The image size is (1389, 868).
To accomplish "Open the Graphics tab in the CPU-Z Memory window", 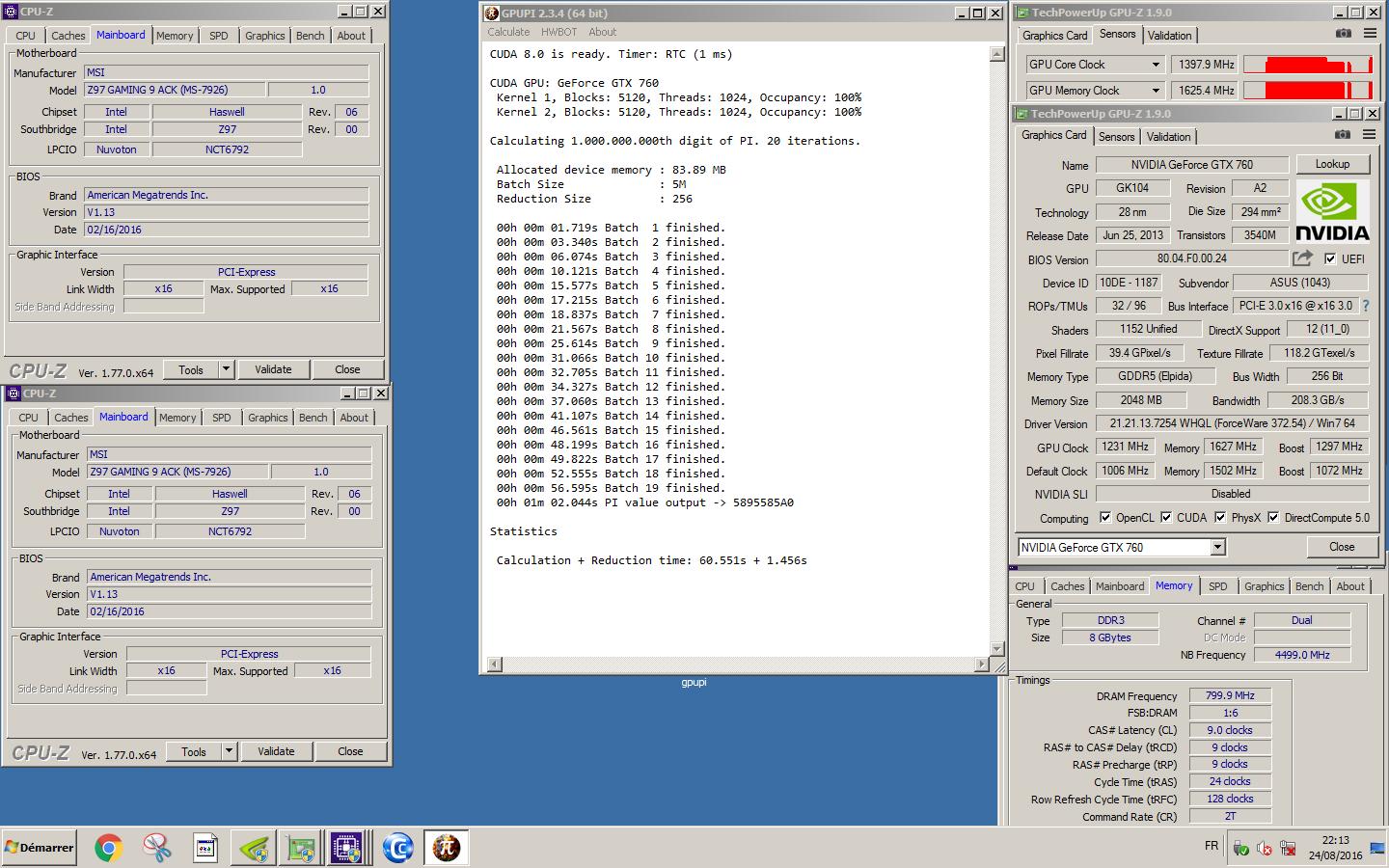I will coord(1264,586).
